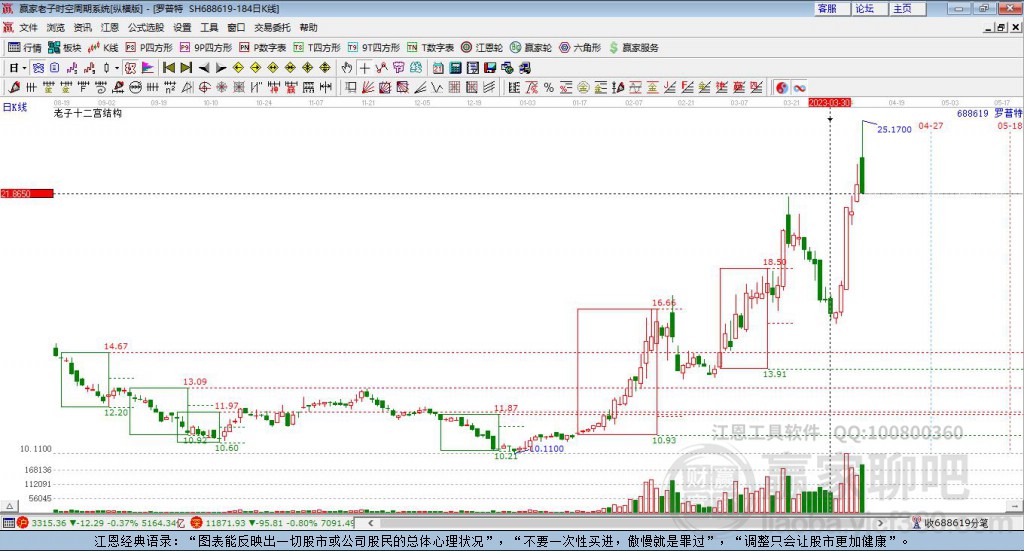Open the 窗口 menu
The height and width of the screenshot is (551, 1024).
click(x=236, y=27)
